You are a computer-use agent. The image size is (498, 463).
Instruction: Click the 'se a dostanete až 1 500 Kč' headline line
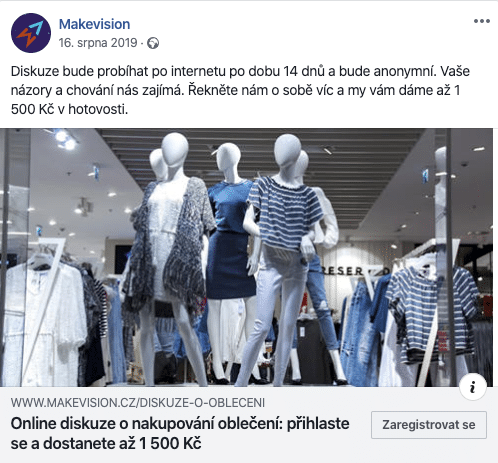tap(106, 444)
